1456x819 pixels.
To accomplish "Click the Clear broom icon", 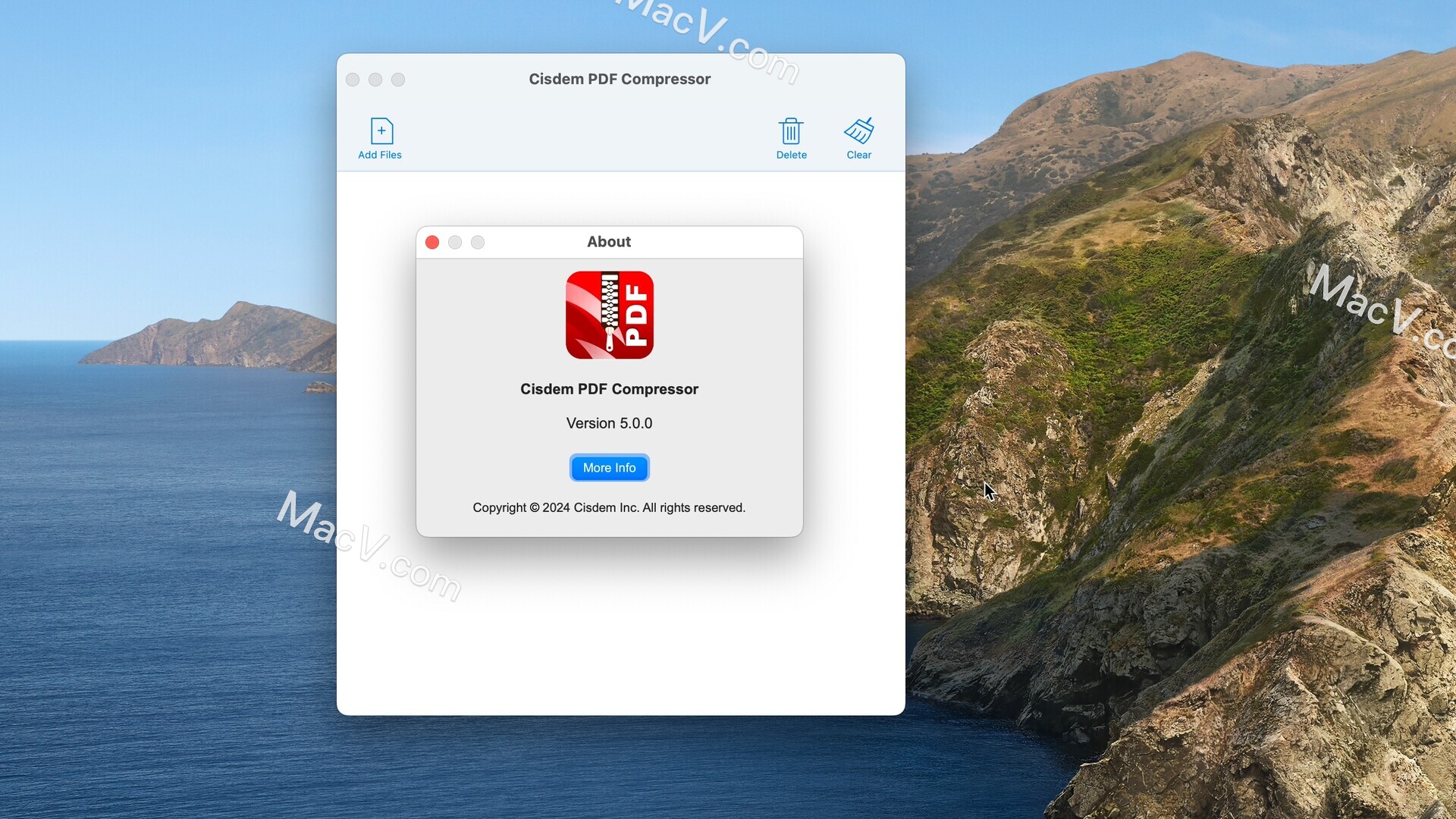I will pos(858,130).
